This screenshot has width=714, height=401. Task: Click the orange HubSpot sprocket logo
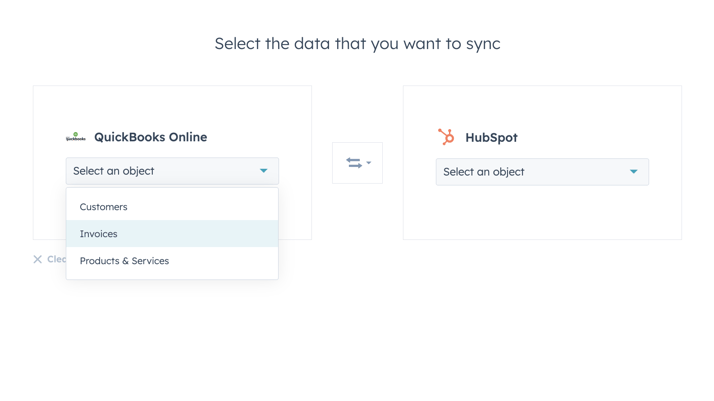(x=446, y=137)
